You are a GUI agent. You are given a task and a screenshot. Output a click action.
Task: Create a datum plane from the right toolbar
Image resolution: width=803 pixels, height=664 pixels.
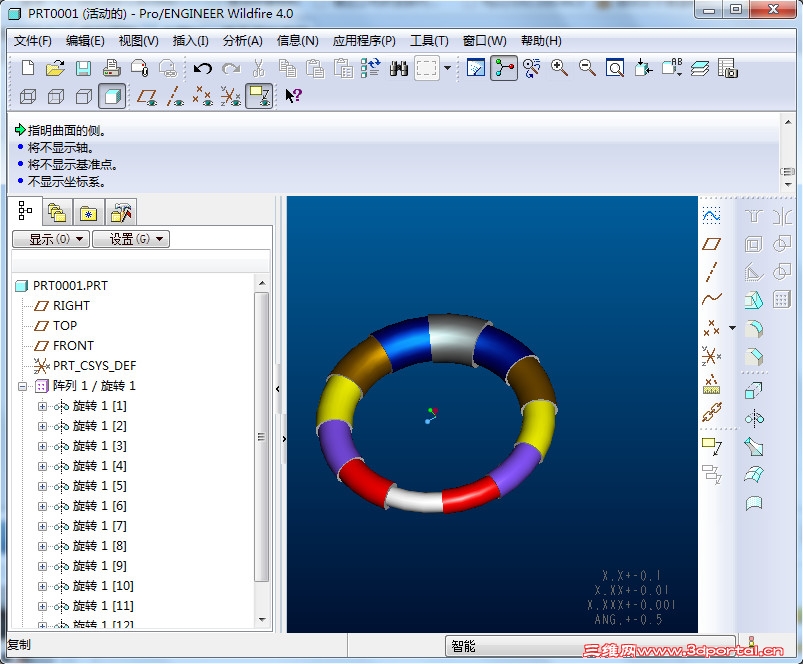pos(711,244)
